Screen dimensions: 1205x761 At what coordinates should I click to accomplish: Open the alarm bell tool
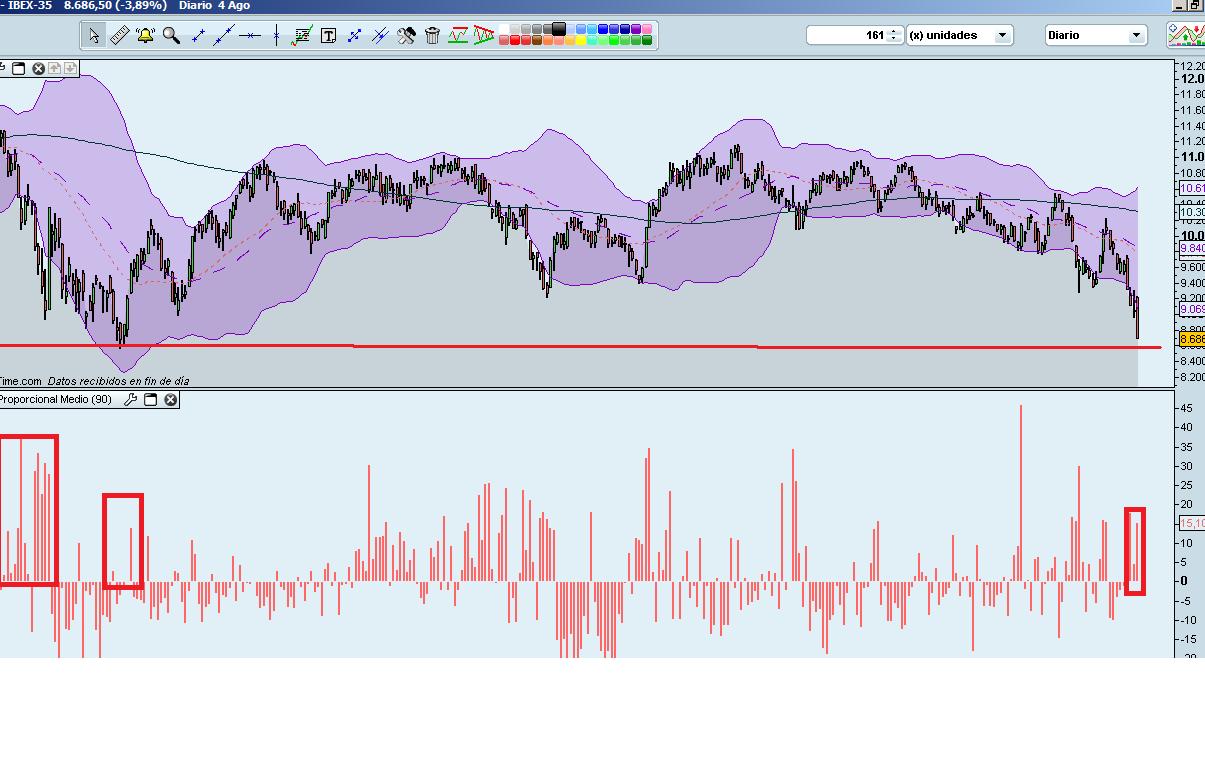pyautogui.click(x=146, y=36)
